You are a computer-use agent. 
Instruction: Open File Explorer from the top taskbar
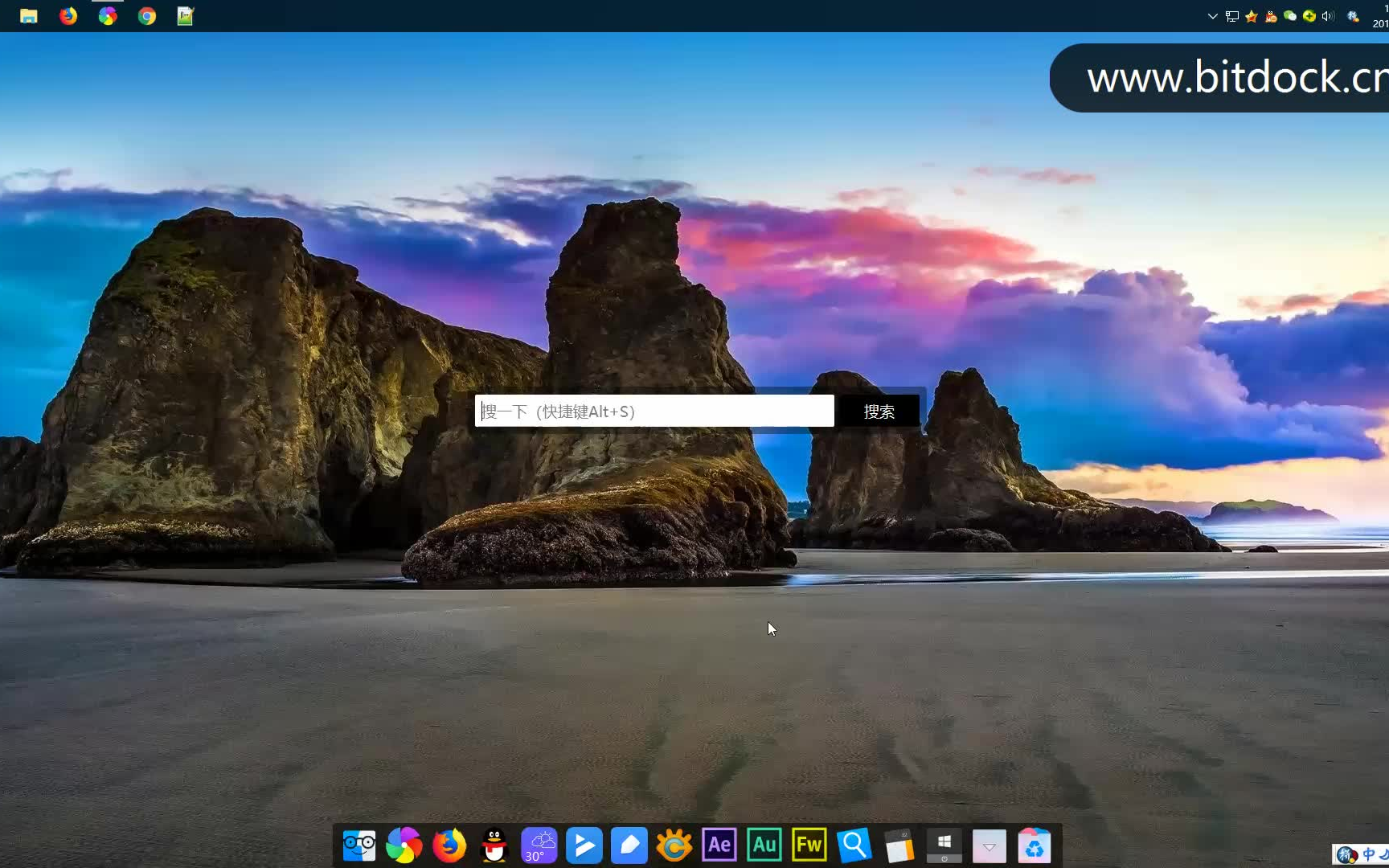pos(29,16)
